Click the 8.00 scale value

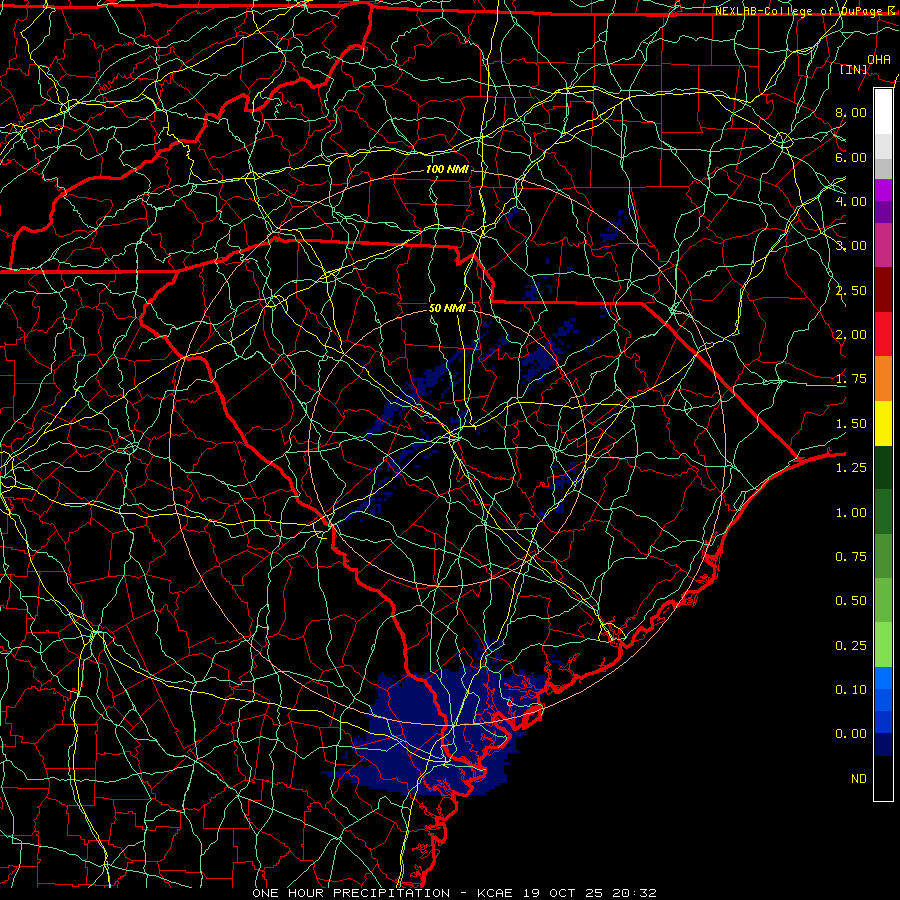851,112
